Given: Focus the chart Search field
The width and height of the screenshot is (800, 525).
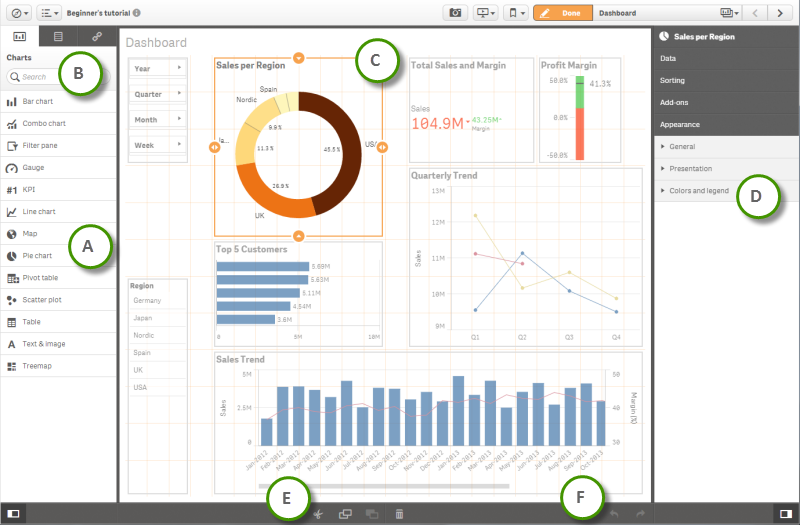Looking at the screenshot, I should tap(58, 77).
